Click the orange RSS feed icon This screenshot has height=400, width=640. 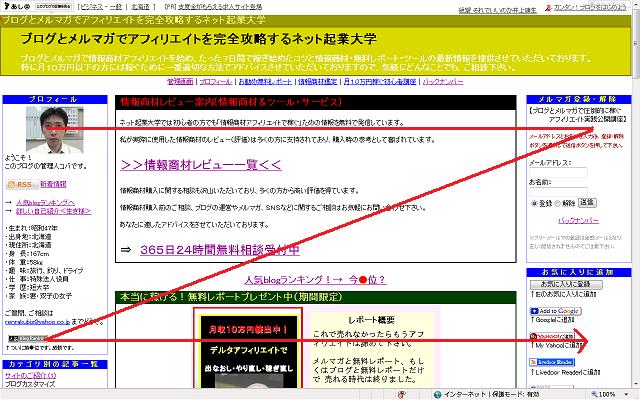[x=20, y=184]
